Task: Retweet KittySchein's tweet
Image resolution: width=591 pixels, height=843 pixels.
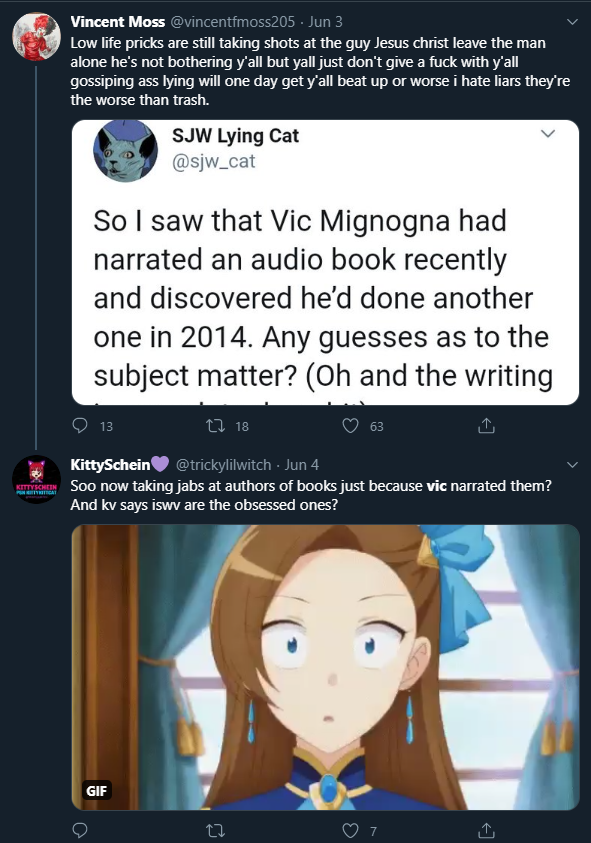Action: (215, 831)
